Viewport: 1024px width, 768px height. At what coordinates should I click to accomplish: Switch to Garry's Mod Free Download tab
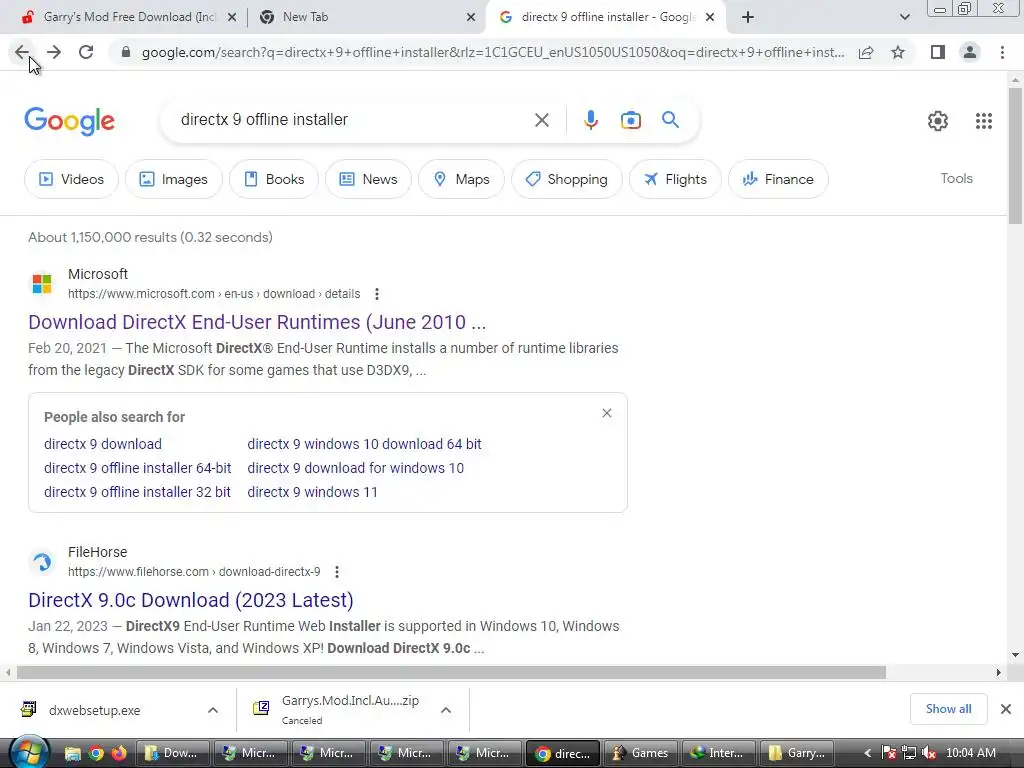pos(129,17)
